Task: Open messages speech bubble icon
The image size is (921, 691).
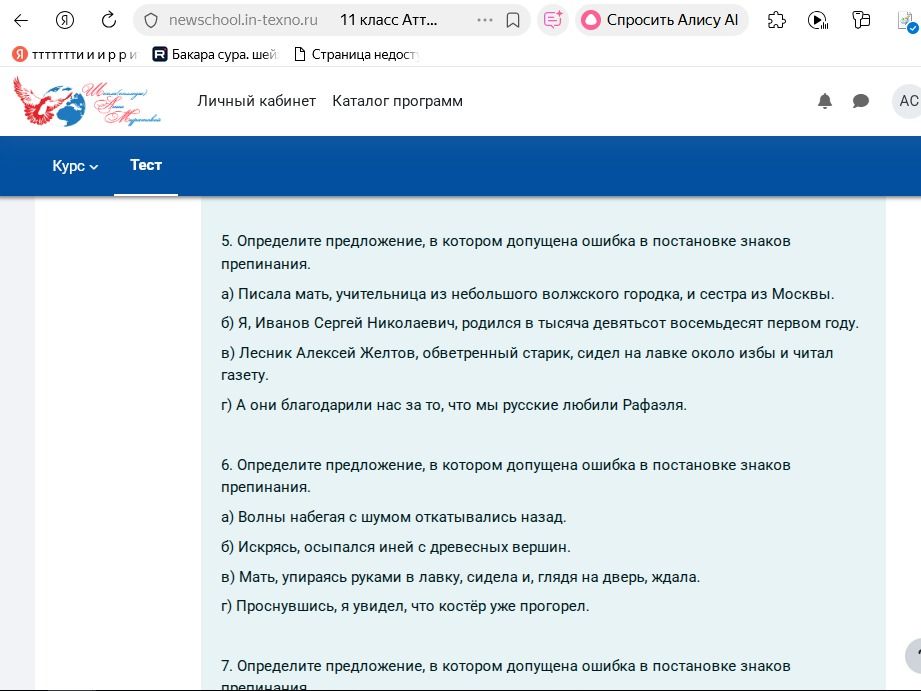Action: pos(861,101)
